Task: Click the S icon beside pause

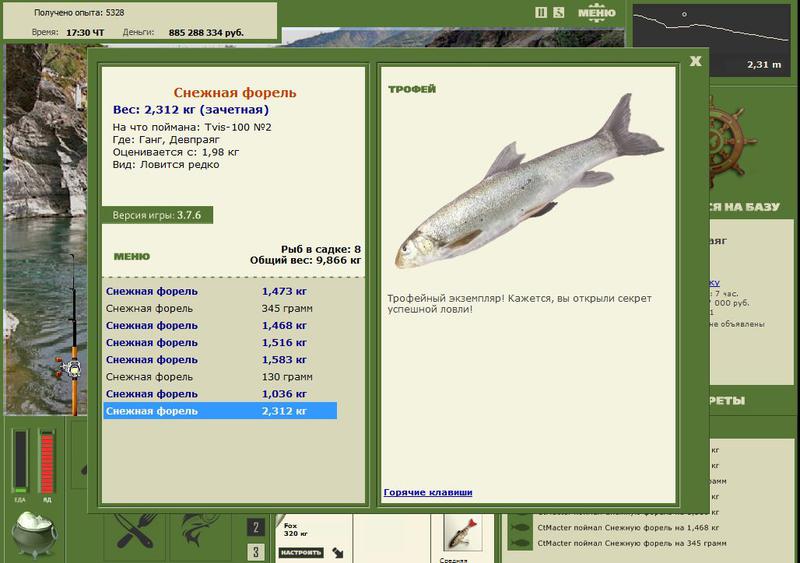Action: click(x=559, y=12)
